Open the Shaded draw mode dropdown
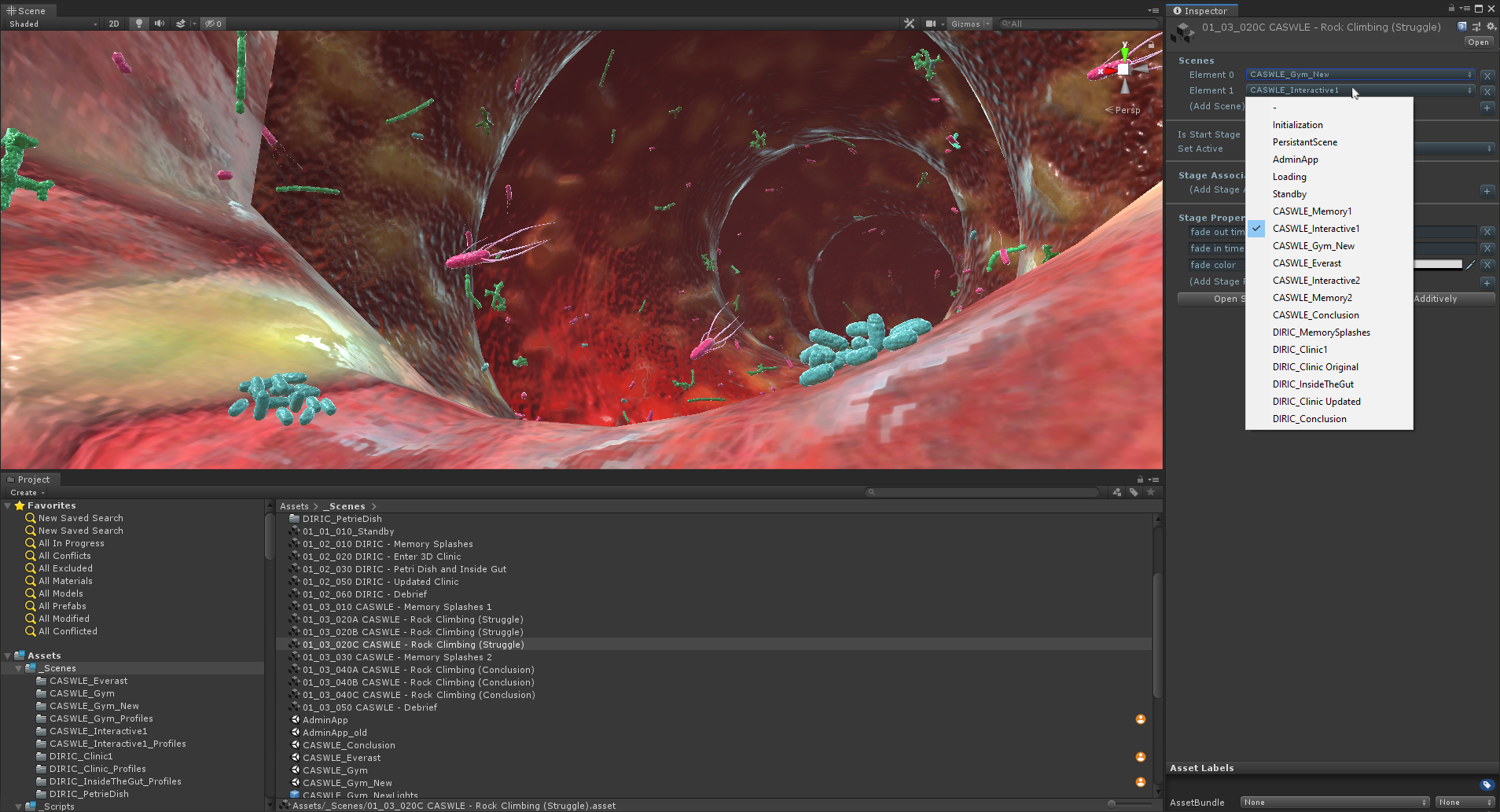1500x812 pixels. point(53,24)
